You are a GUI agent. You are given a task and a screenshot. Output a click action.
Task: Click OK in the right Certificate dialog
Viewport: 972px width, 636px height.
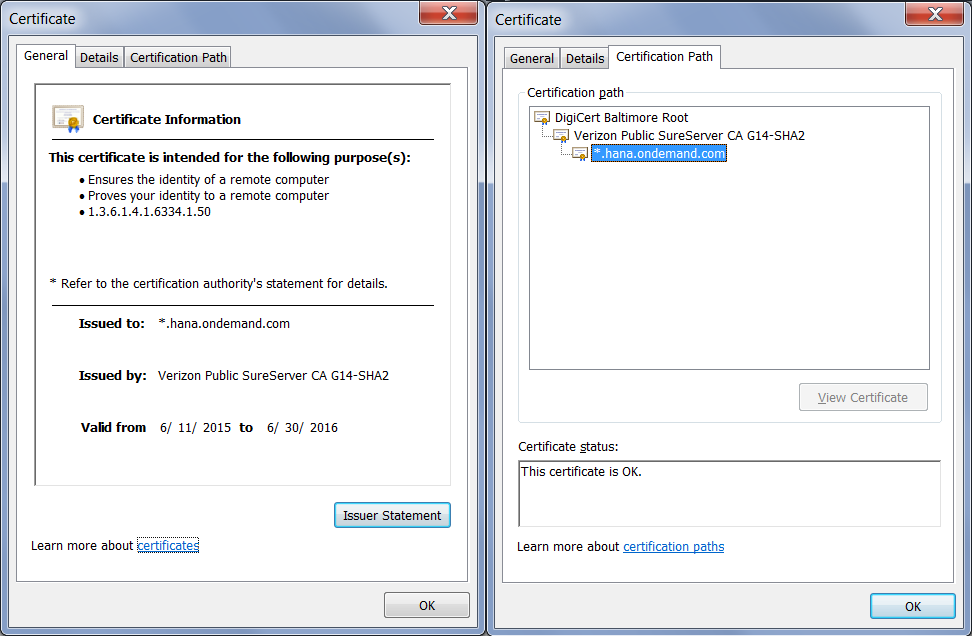point(912,607)
